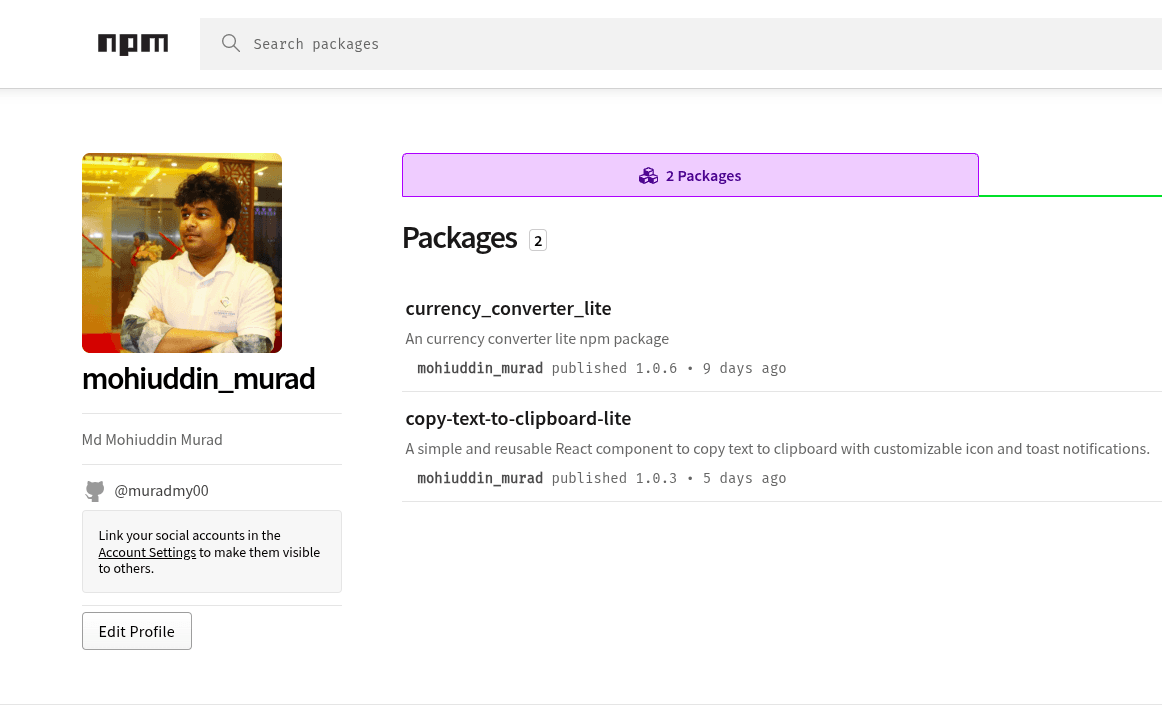Screen dimensions: 1162x715
Task: Select the Packages section heading
Action: point(459,238)
